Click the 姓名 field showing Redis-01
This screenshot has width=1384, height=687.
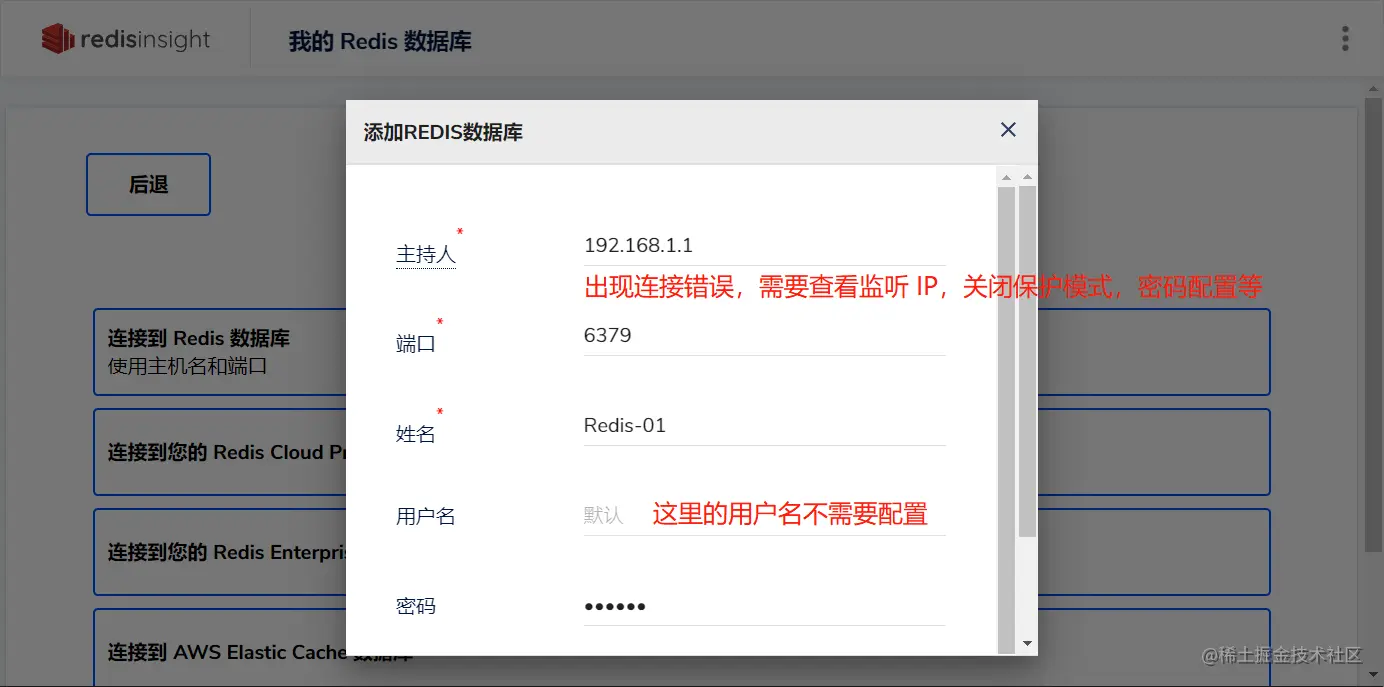coord(764,425)
